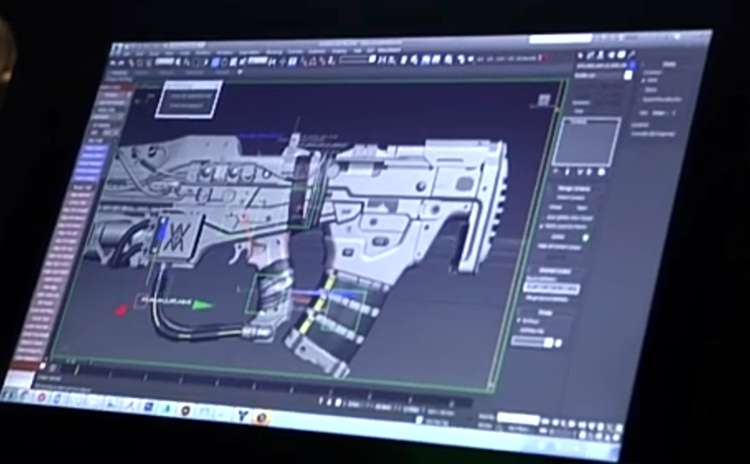Open the Hierarchy tab of command panel
Viewport: 750px width, 464px height.
[x=602, y=54]
